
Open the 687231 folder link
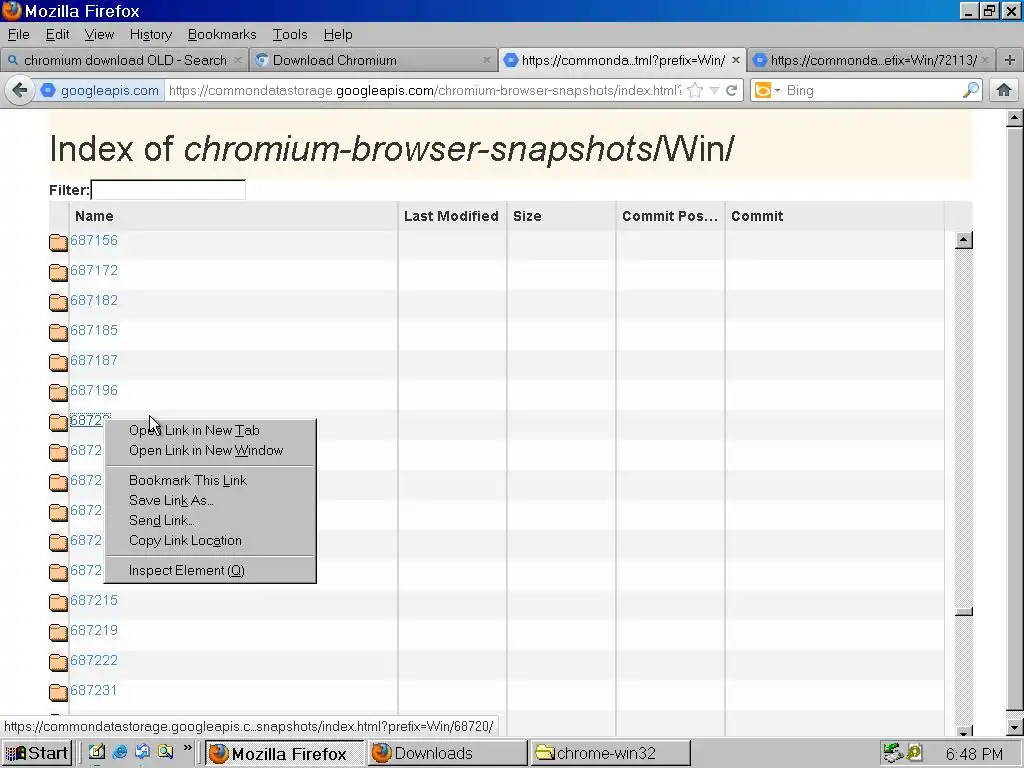click(x=94, y=690)
